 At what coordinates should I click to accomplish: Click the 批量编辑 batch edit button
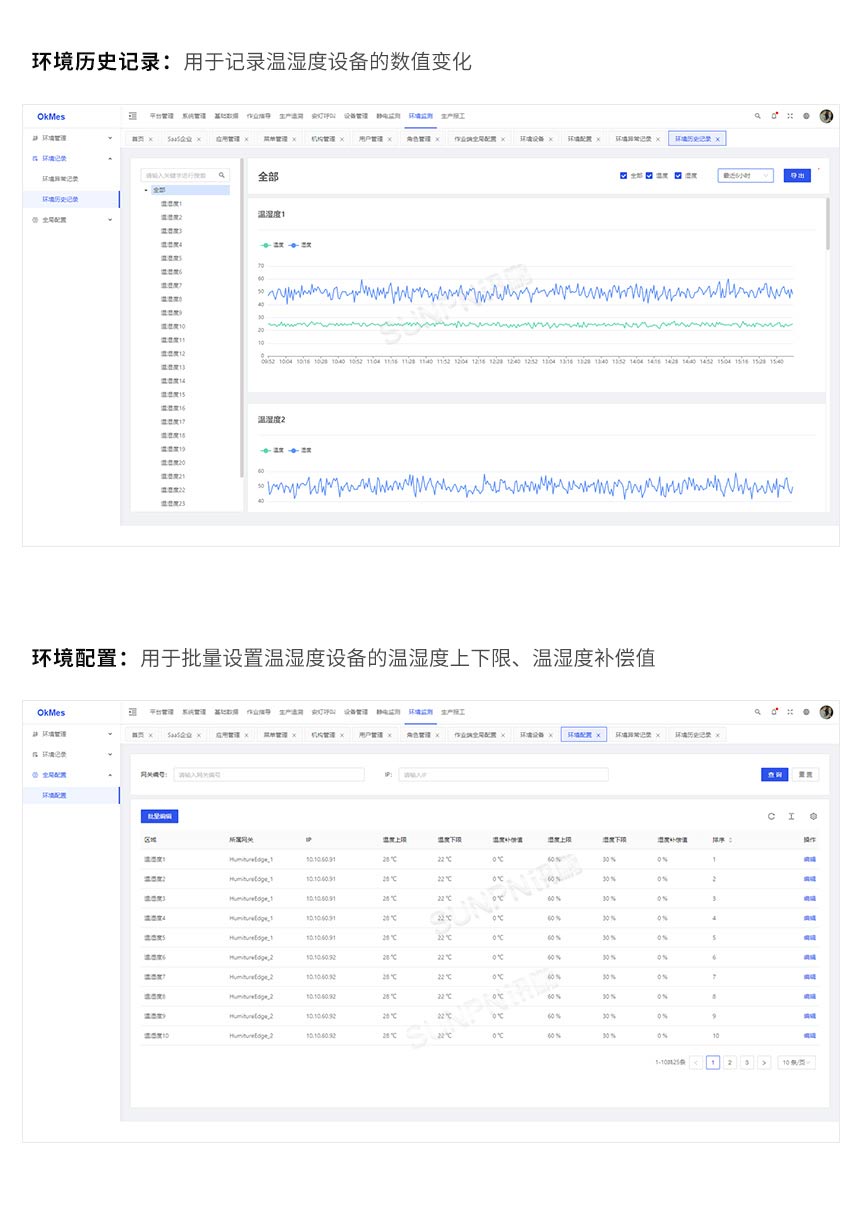point(160,816)
